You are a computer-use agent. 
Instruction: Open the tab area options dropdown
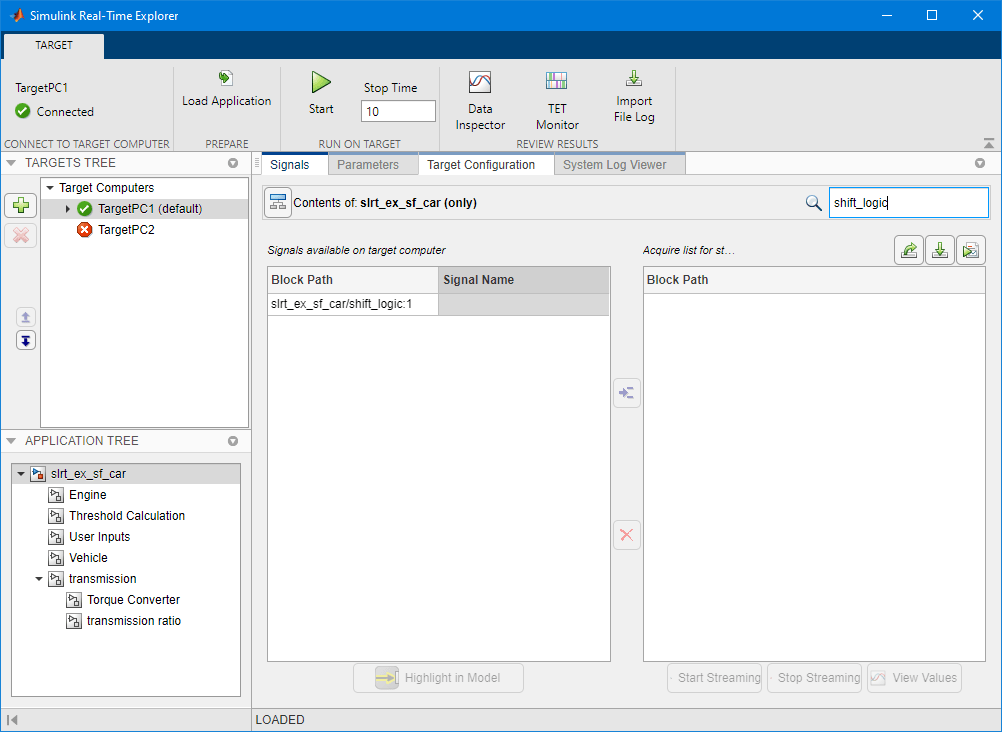click(980, 164)
